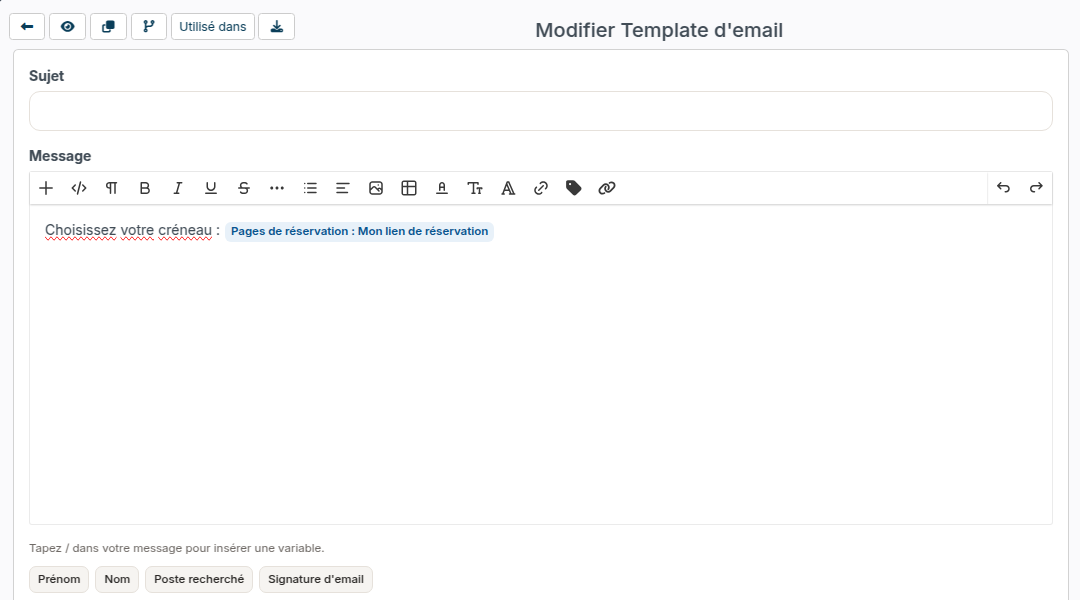Insert the Prénom variable

coord(59,579)
